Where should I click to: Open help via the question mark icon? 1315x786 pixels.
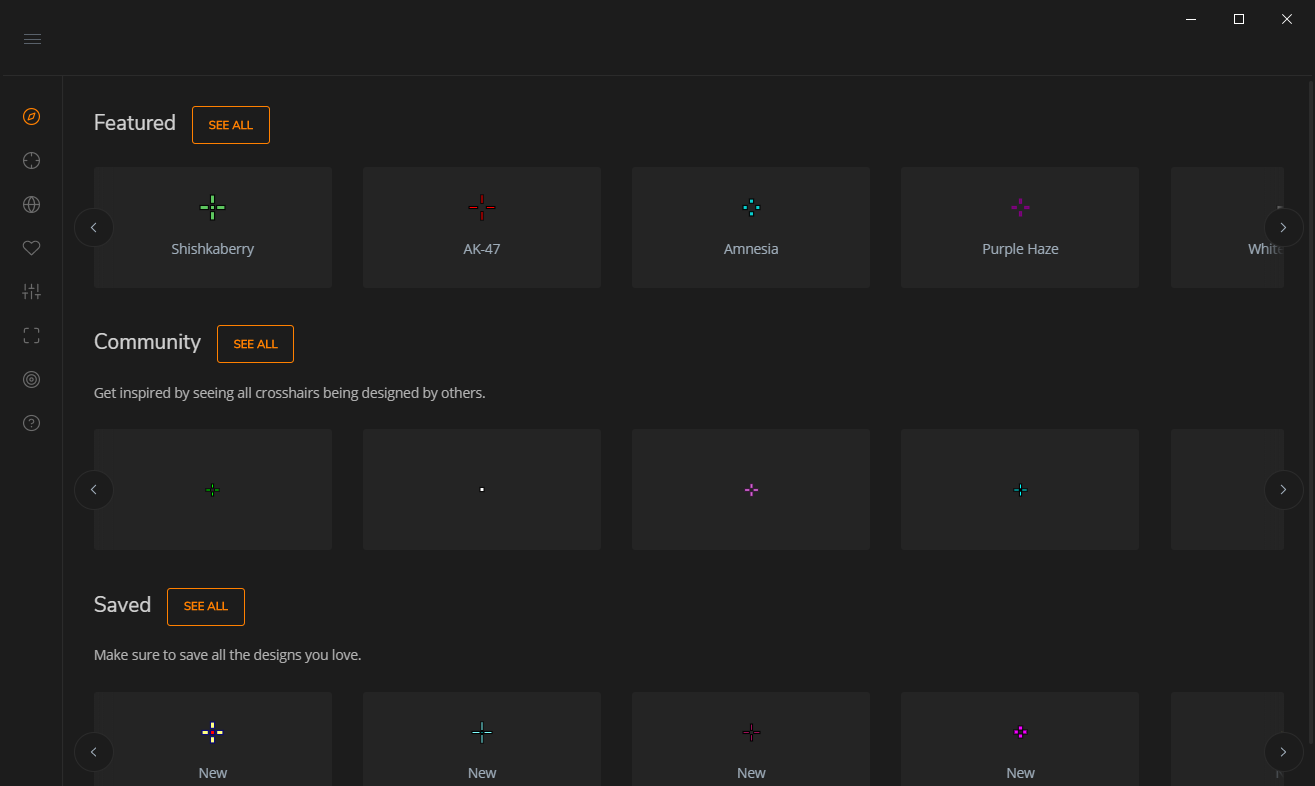tap(31, 422)
